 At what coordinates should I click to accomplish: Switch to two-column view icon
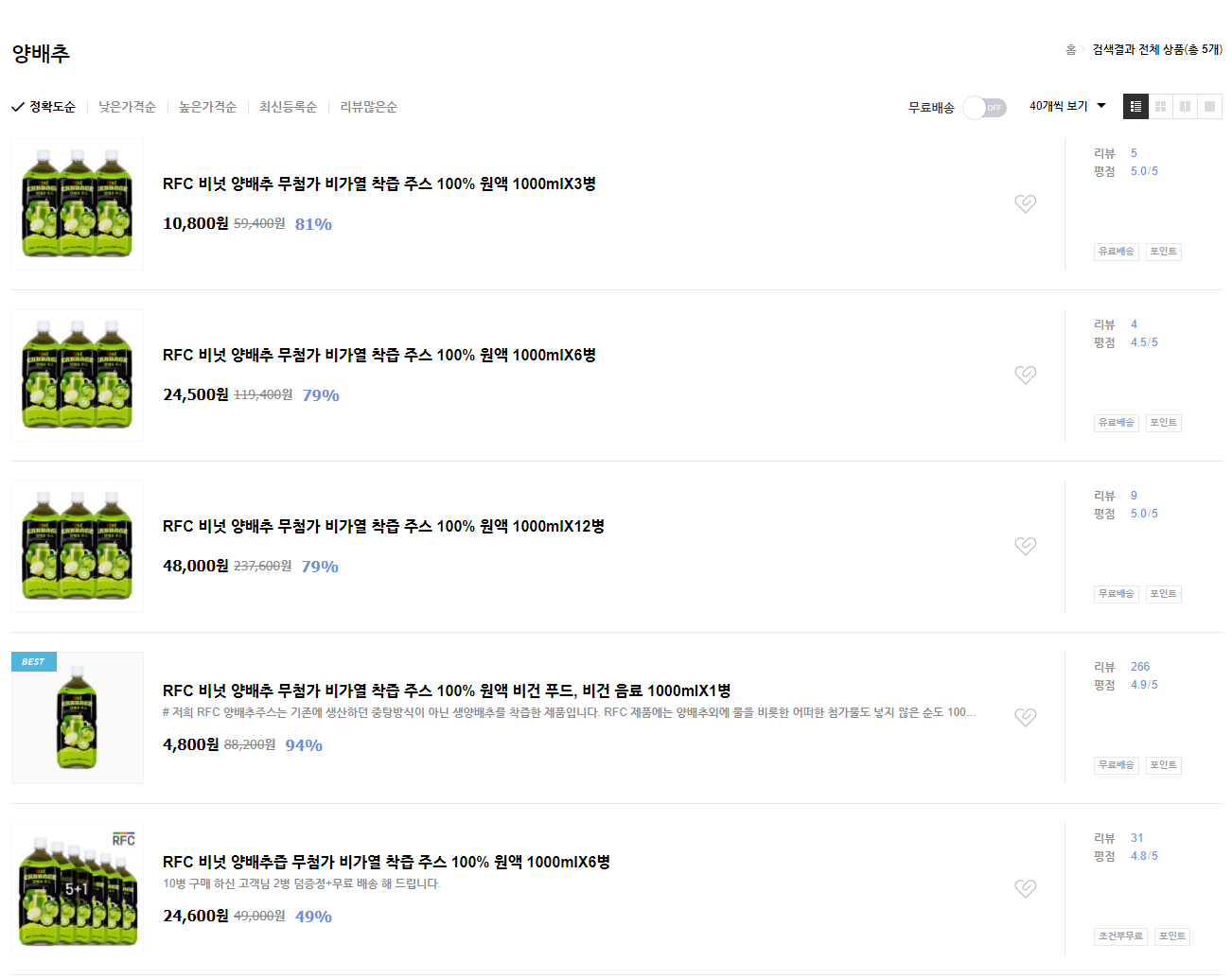(1185, 107)
